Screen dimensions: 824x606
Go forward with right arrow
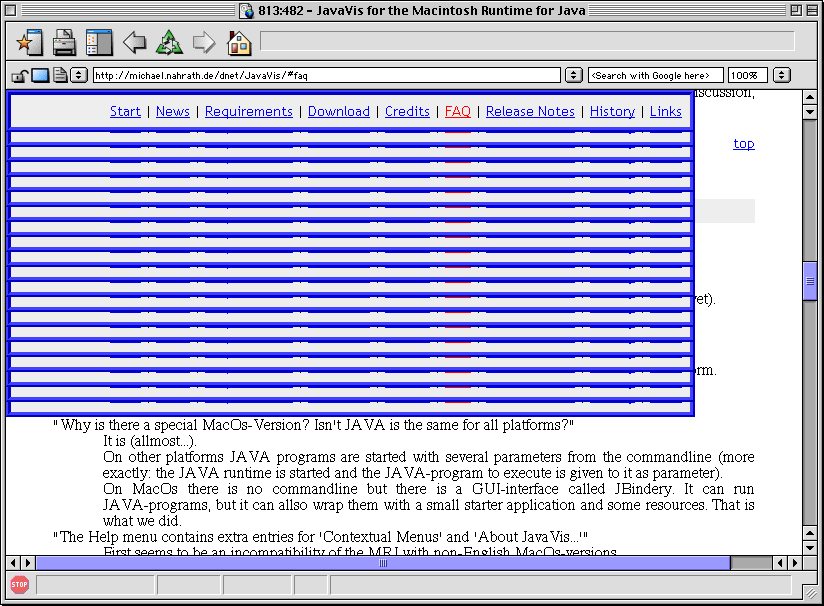(204, 43)
